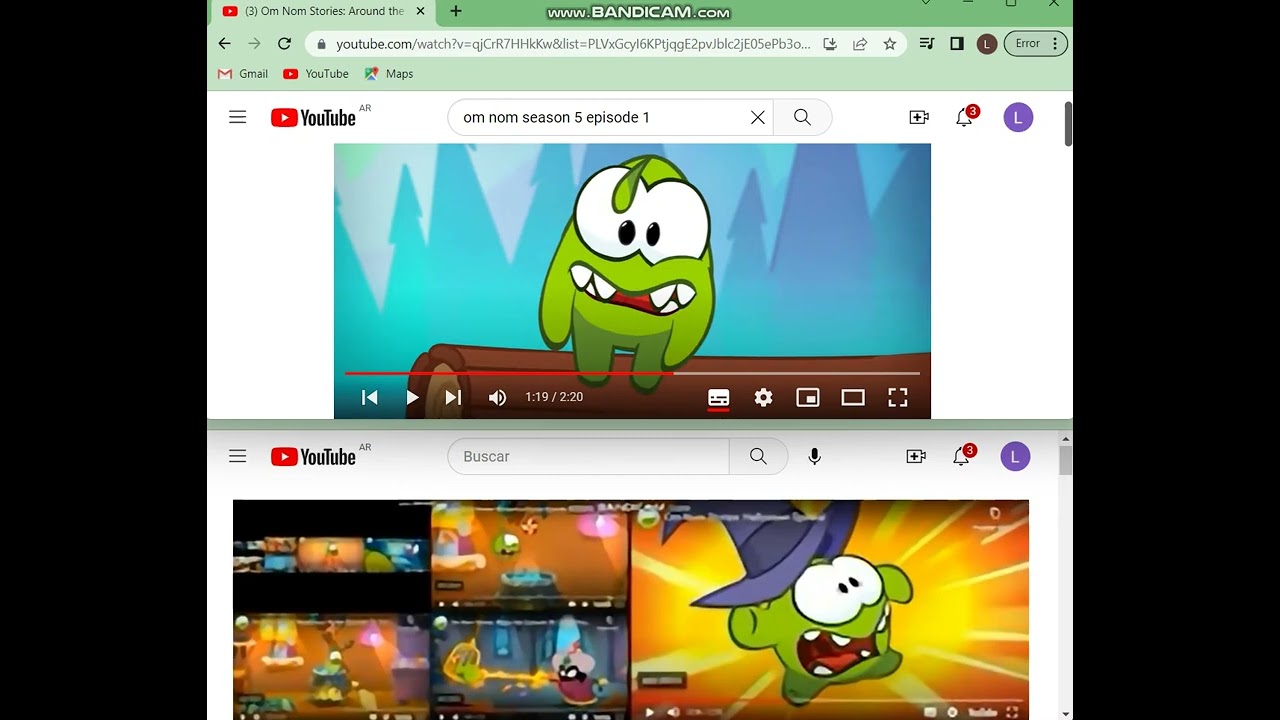Open the Chrome profile avatar L

(x=987, y=44)
